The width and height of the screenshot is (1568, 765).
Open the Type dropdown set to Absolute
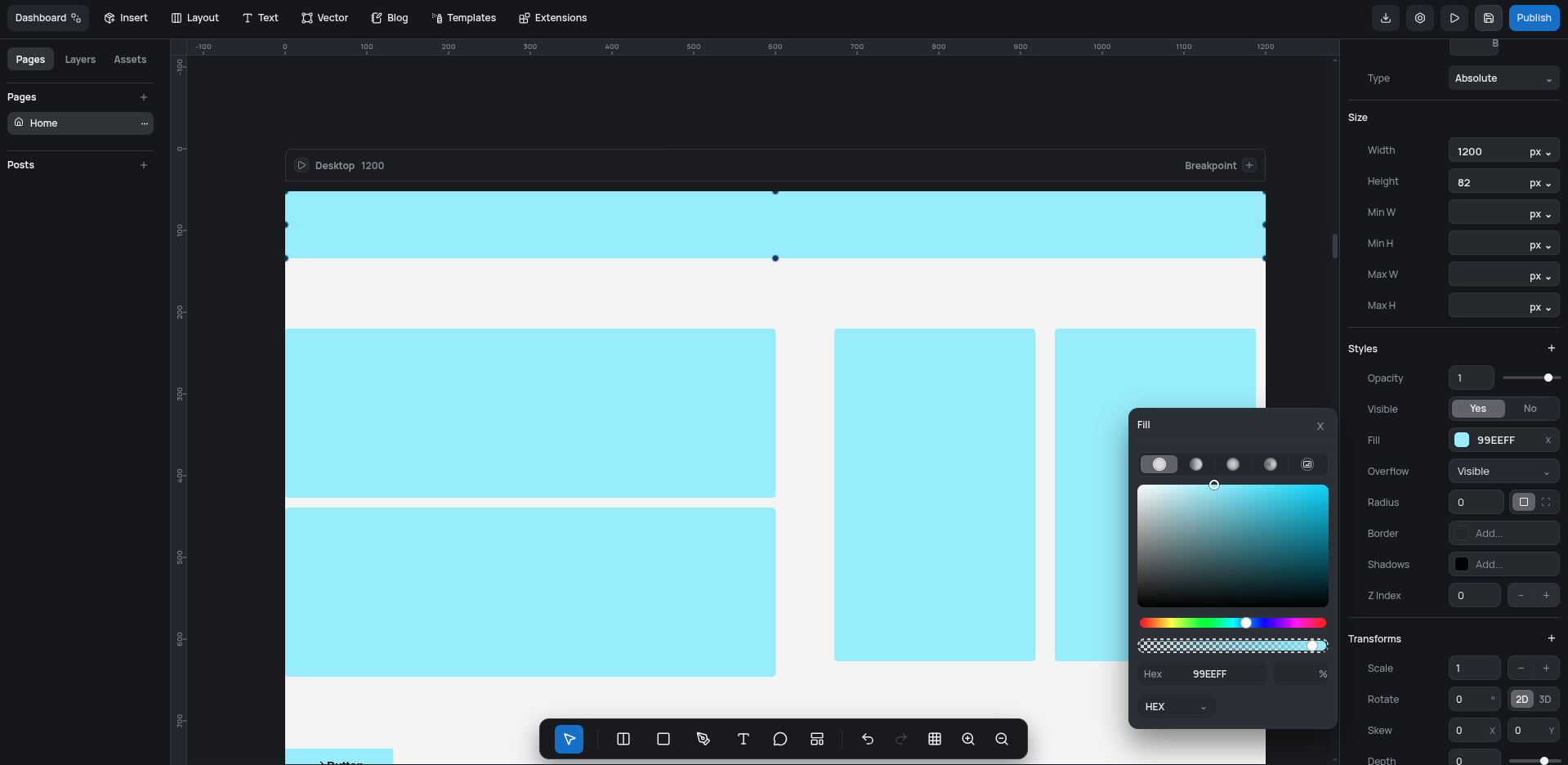point(1503,78)
